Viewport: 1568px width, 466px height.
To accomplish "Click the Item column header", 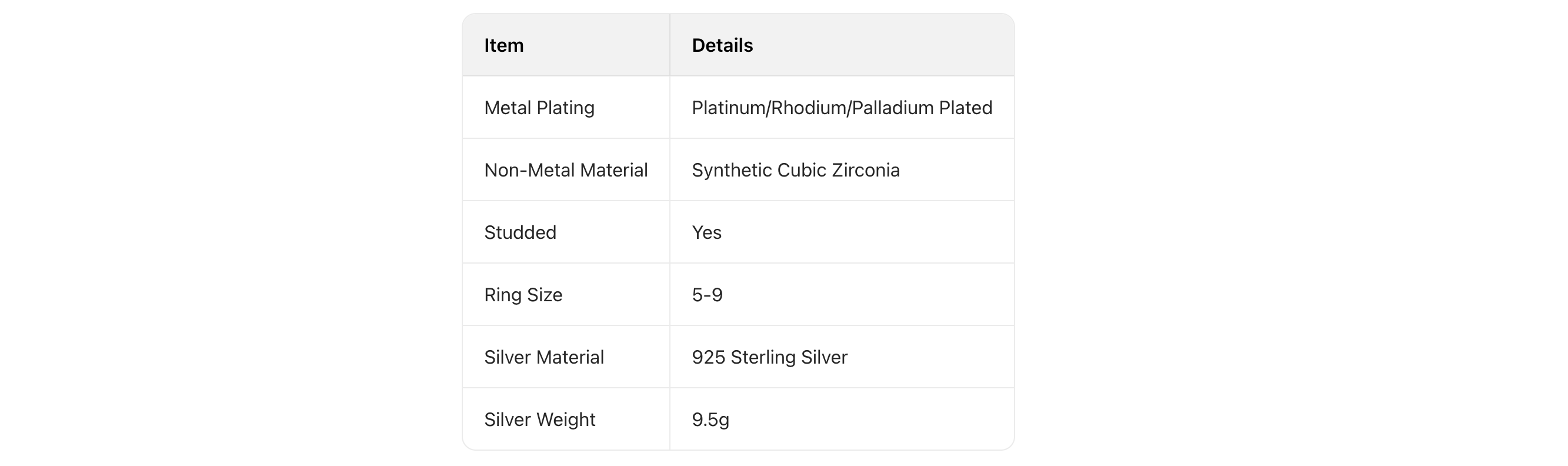I will click(x=503, y=45).
